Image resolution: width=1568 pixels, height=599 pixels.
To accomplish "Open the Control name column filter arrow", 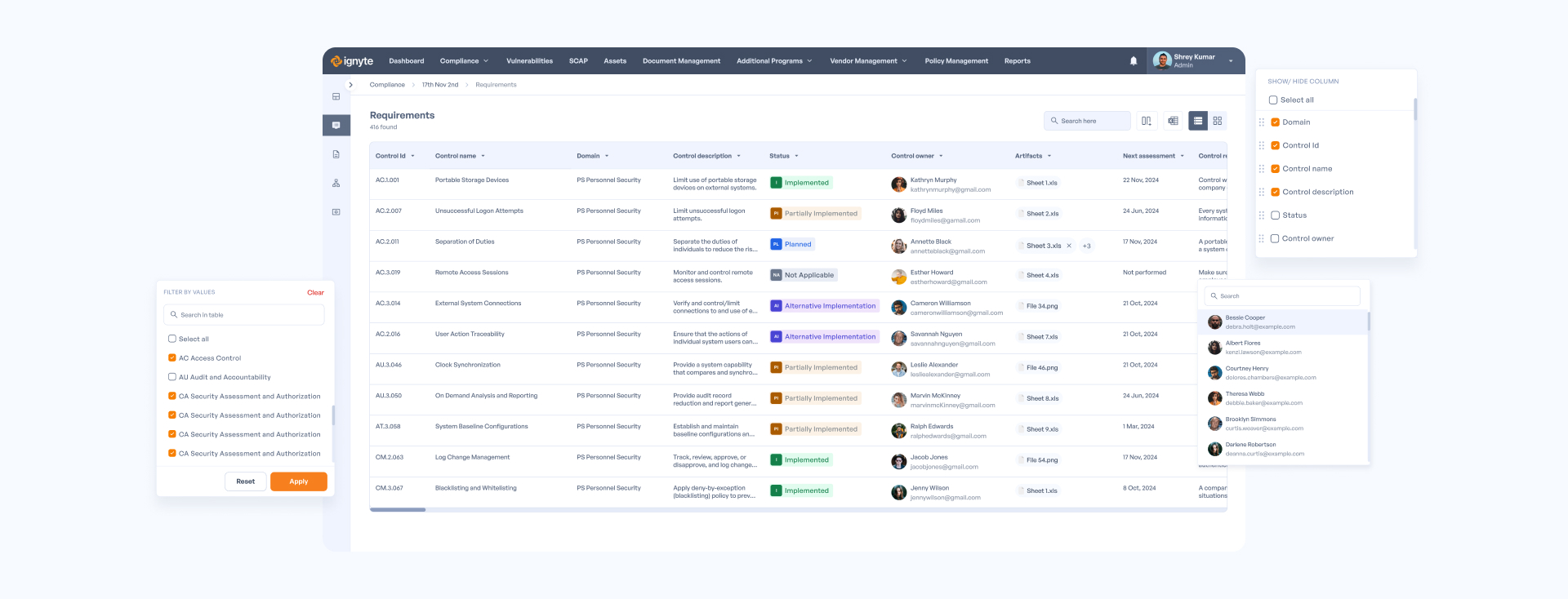I will (483, 156).
